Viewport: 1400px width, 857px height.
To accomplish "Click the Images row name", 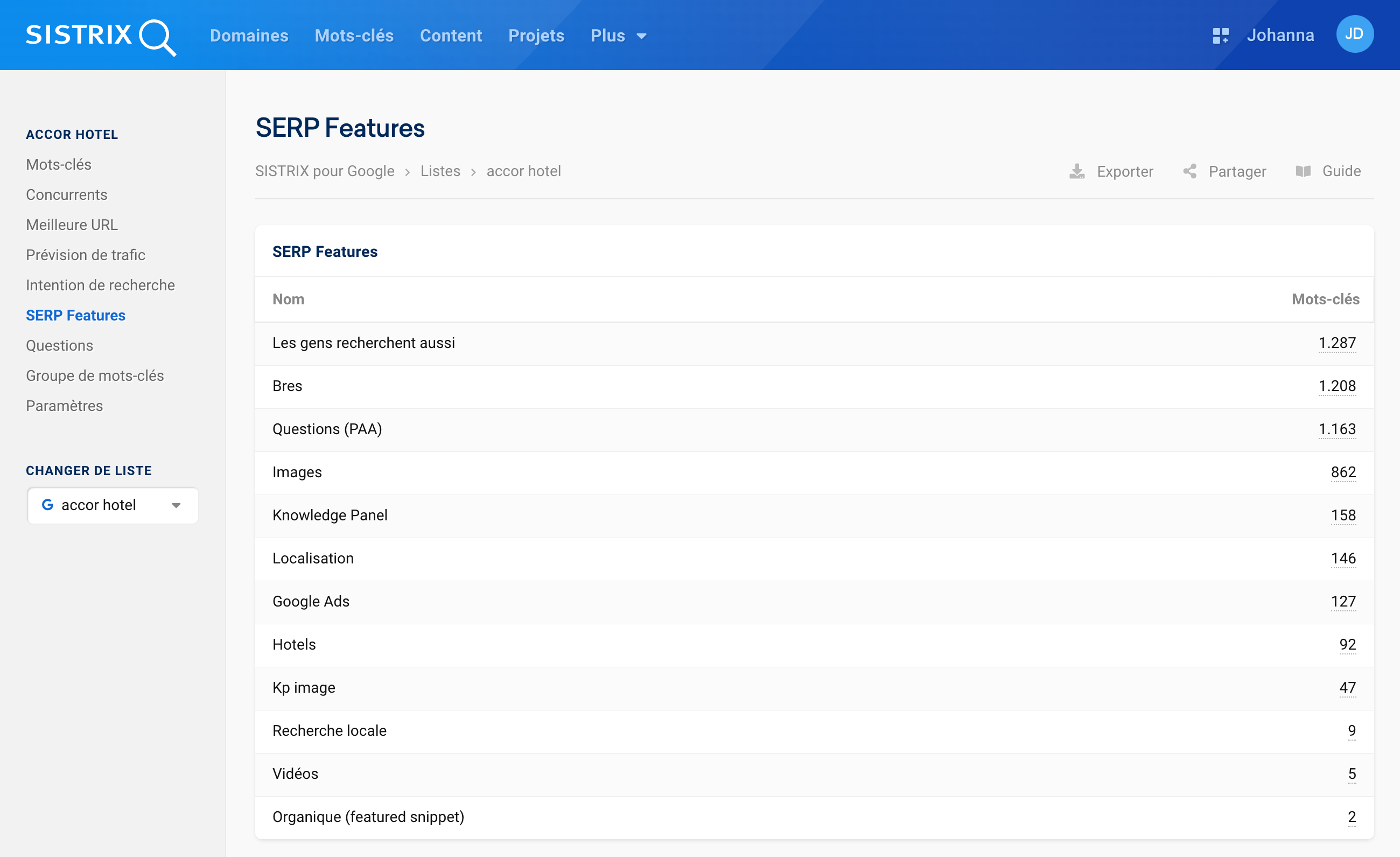I will click(x=297, y=472).
